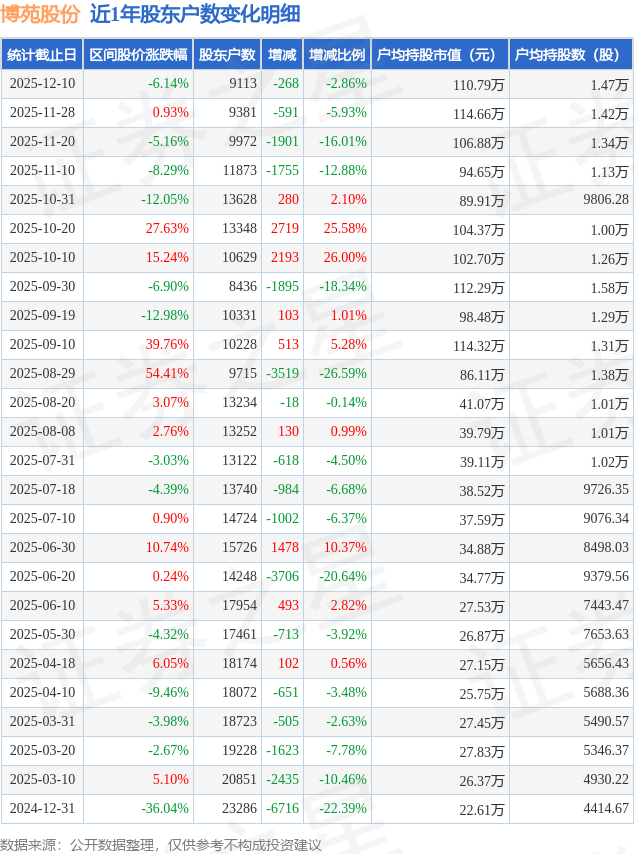
Task: Select the 114.66万 market value cell
Action: point(478,113)
